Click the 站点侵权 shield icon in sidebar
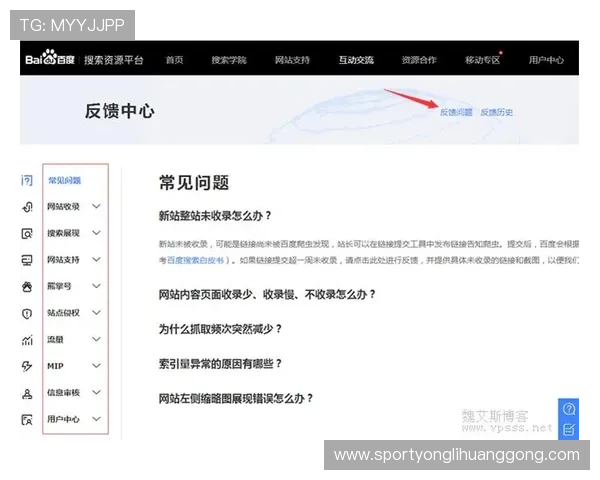This screenshot has height=480, width=600. click(27, 313)
